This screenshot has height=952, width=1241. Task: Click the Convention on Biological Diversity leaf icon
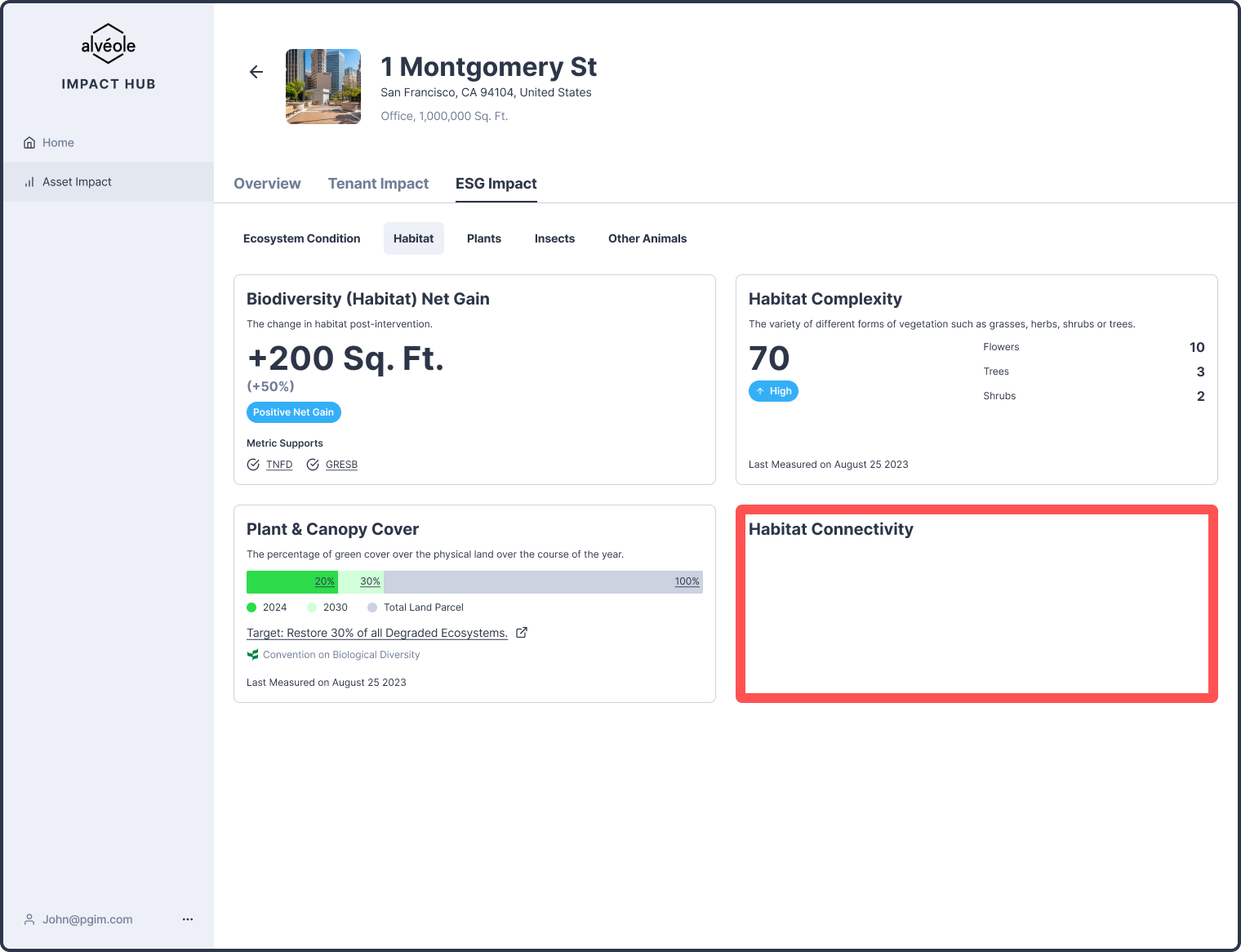click(253, 655)
